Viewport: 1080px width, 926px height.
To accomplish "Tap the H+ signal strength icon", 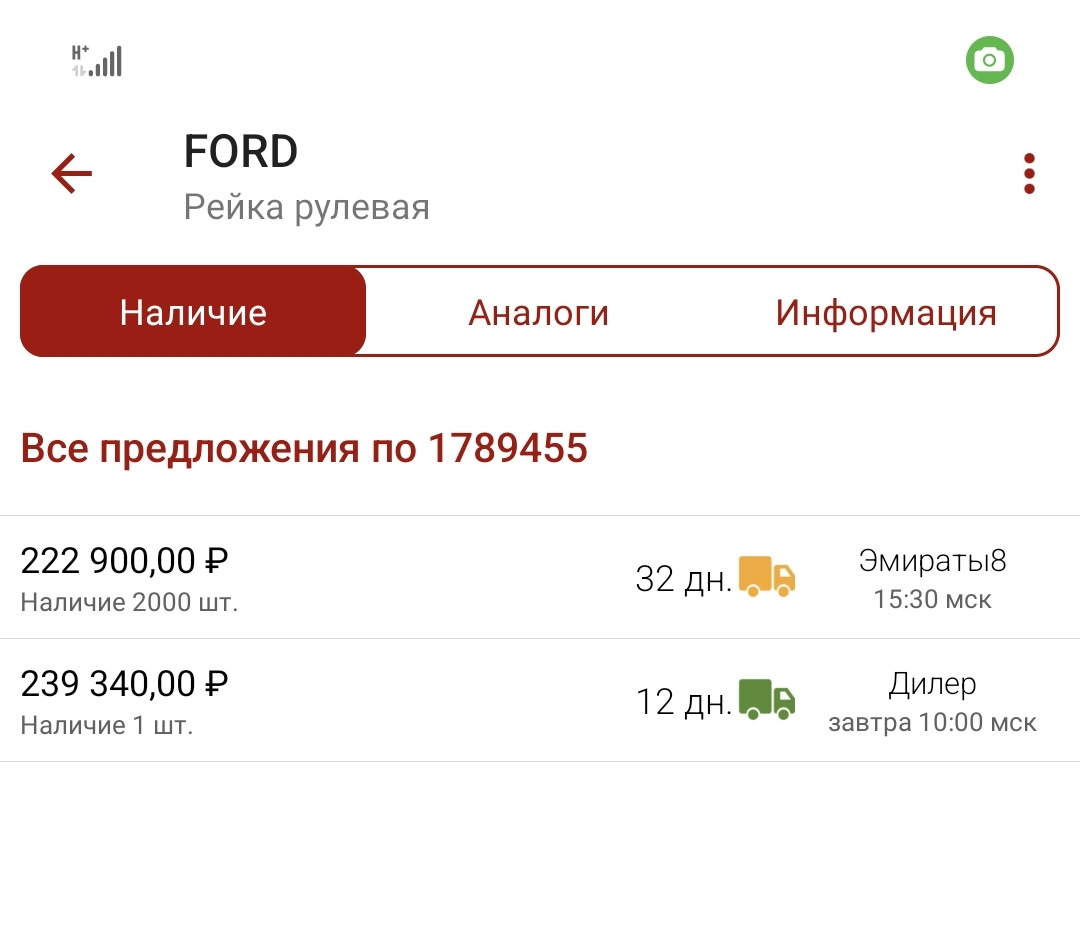I will 97,61.
